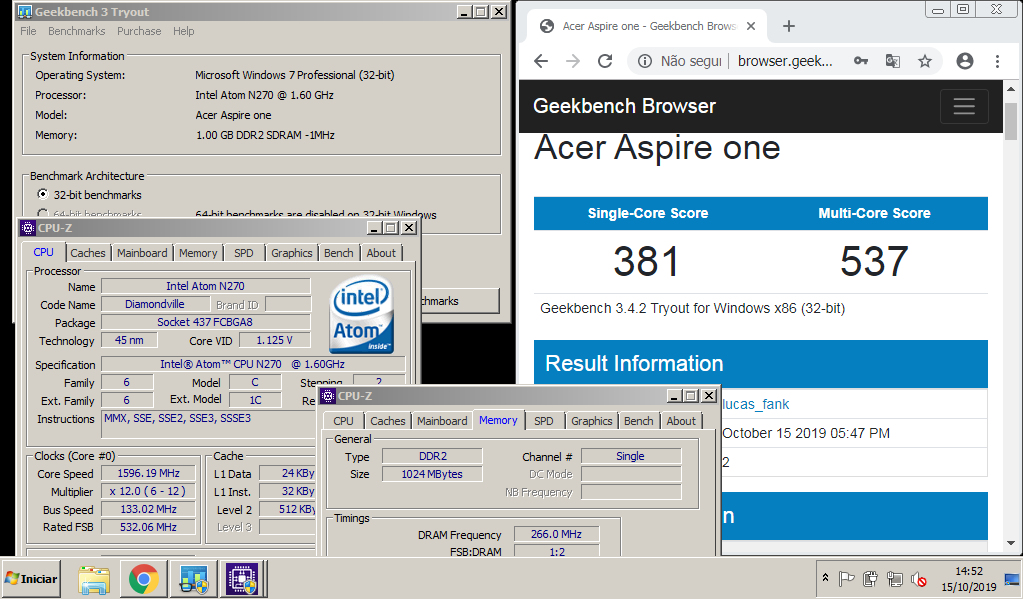Switch to About tab in front CPU-Z window
Screen dimensions: 1023x599
pos(681,421)
